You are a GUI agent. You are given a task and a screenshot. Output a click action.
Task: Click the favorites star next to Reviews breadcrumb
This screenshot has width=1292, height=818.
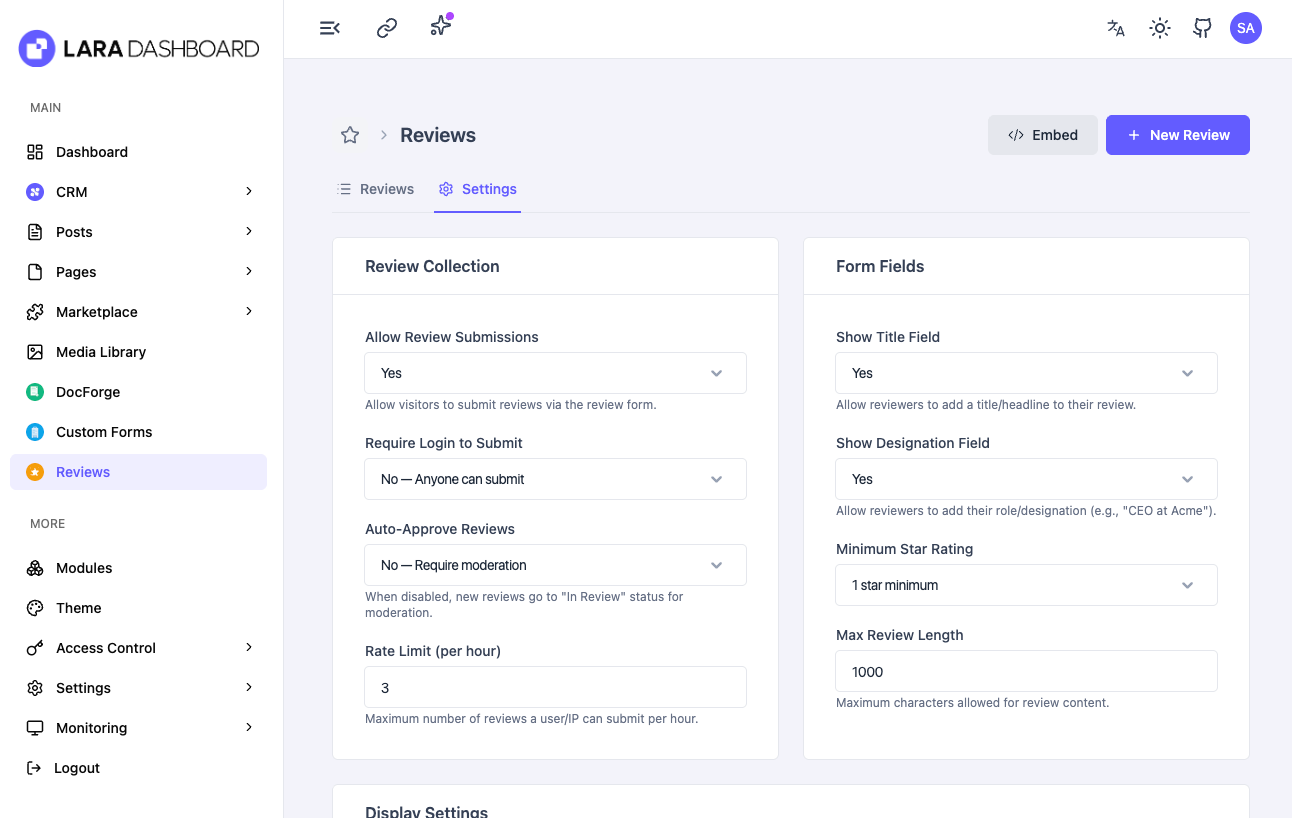point(349,134)
